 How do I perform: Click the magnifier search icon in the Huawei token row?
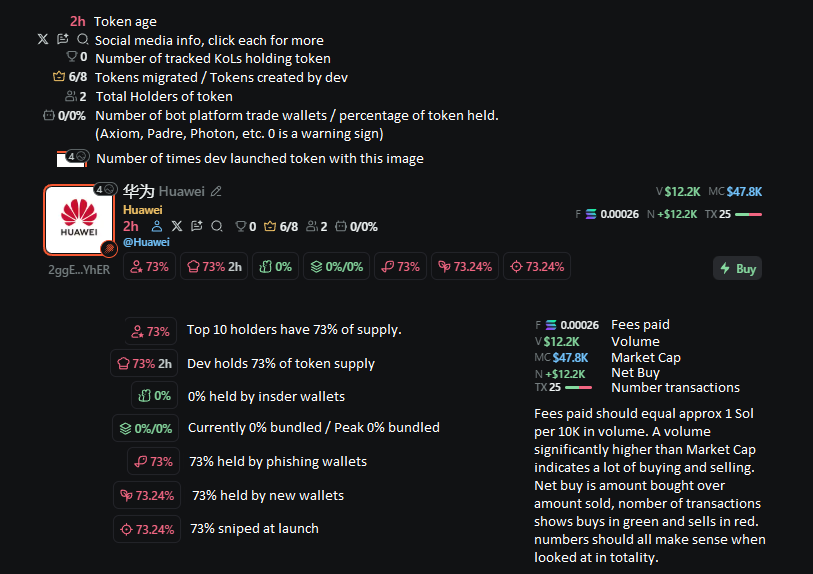216,227
